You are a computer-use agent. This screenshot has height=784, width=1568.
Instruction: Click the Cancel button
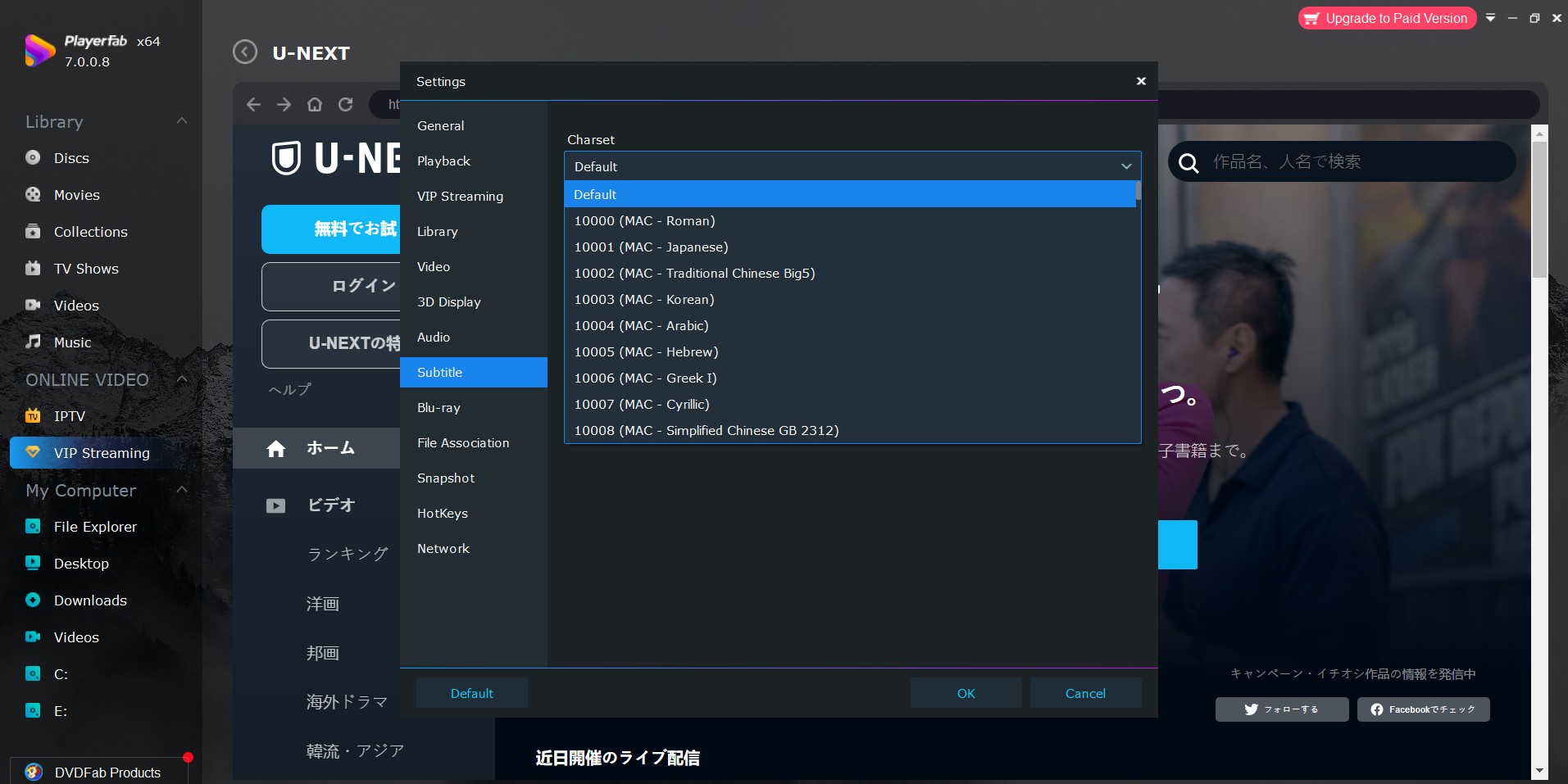click(1085, 693)
